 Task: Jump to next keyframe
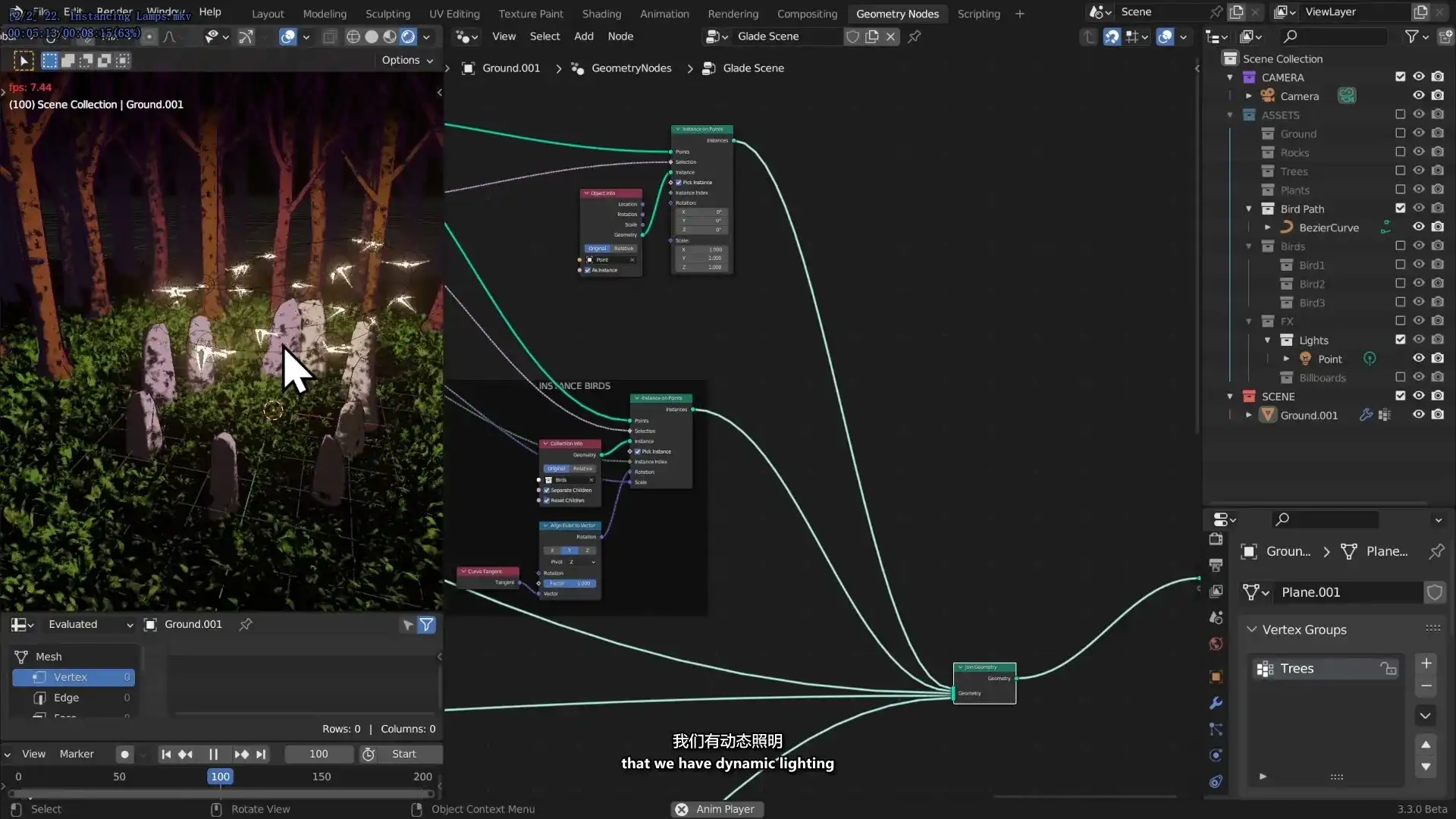[x=241, y=754]
